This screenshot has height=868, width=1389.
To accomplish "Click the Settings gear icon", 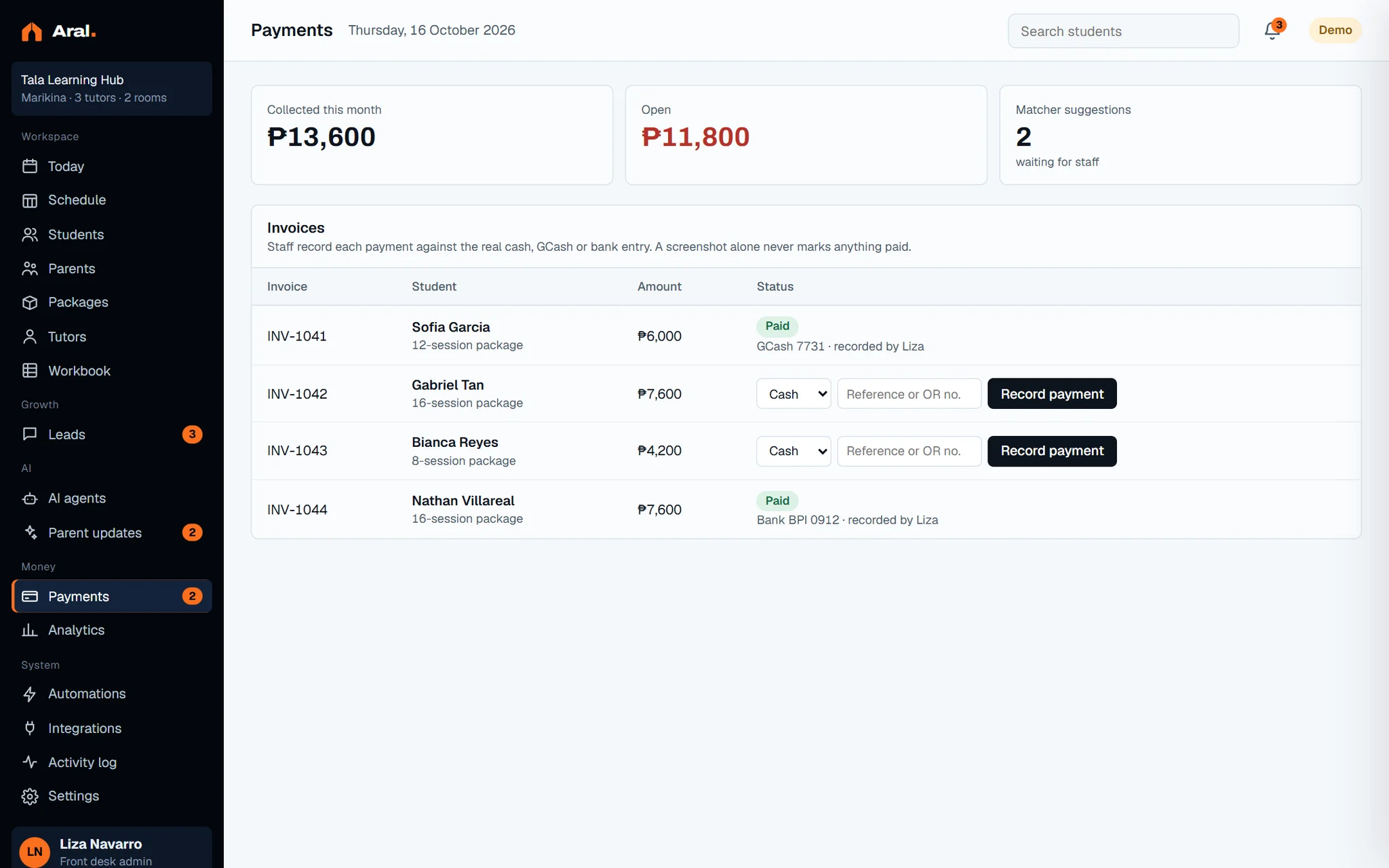I will click(x=30, y=796).
